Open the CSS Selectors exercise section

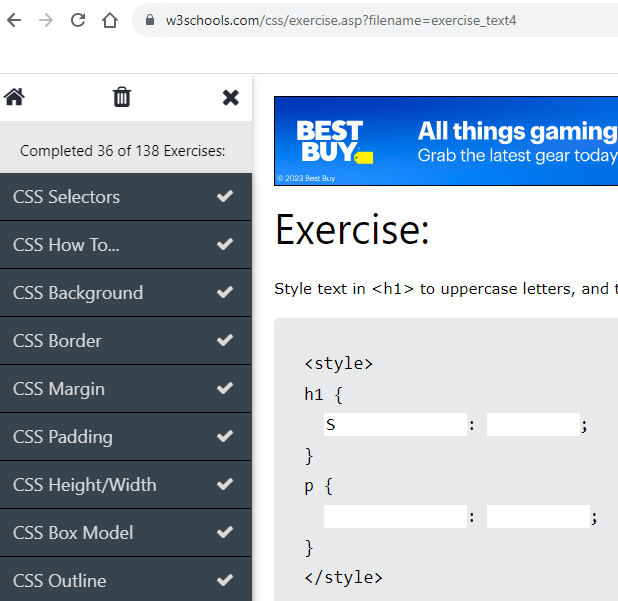pos(66,197)
